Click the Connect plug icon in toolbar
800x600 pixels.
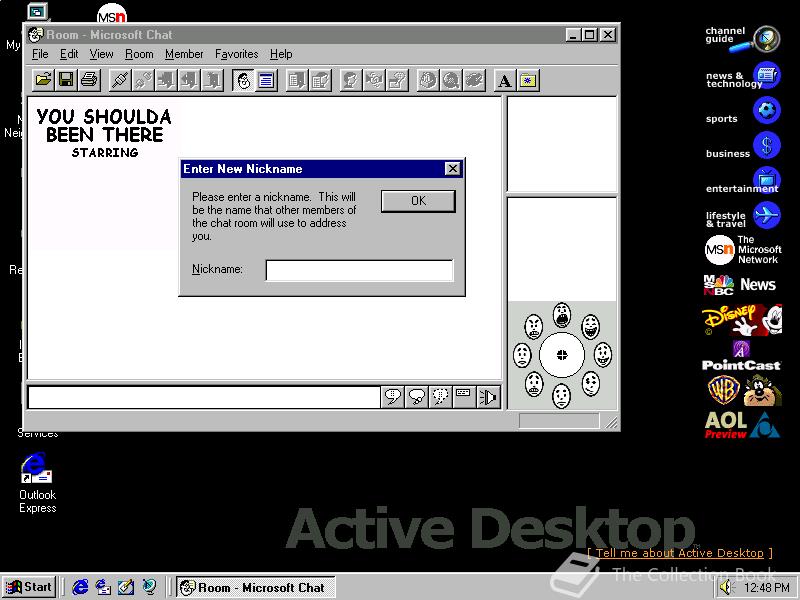pos(120,80)
